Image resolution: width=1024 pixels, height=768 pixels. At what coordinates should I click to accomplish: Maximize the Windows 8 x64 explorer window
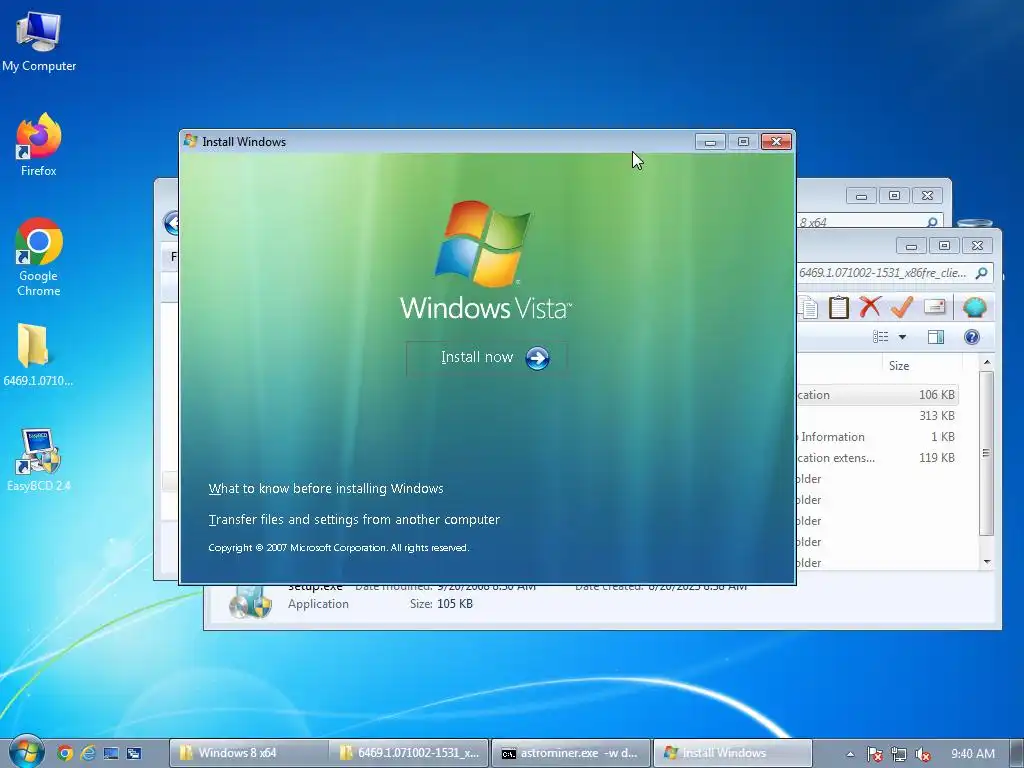coord(894,195)
